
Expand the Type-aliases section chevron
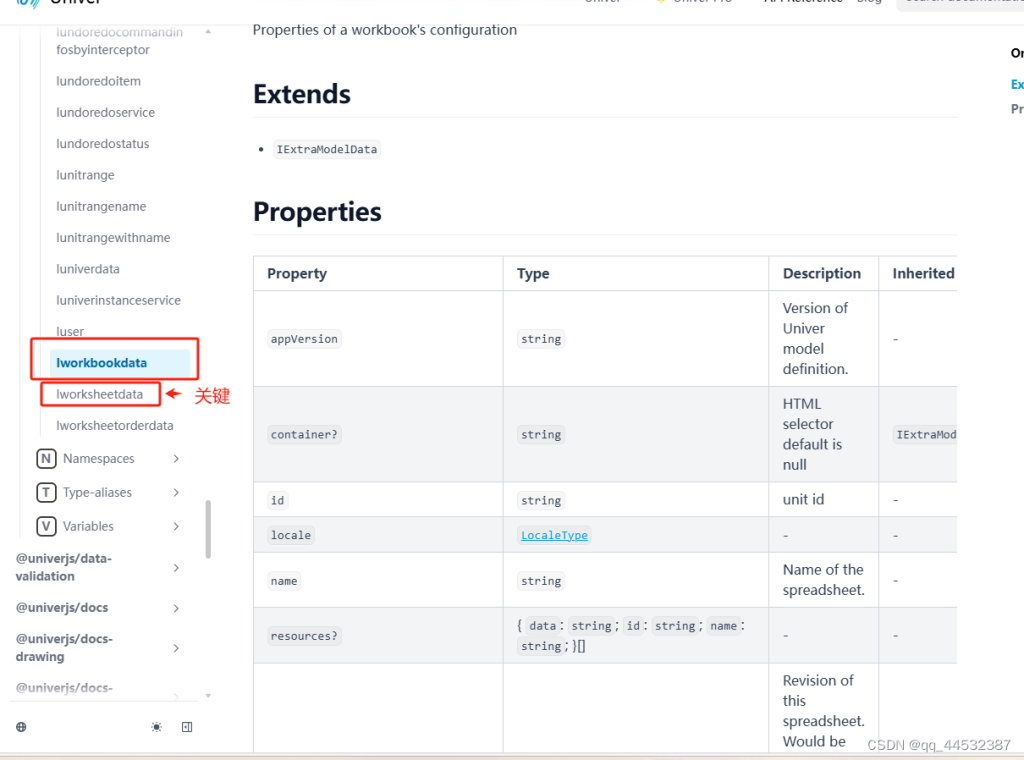point(176,493)
